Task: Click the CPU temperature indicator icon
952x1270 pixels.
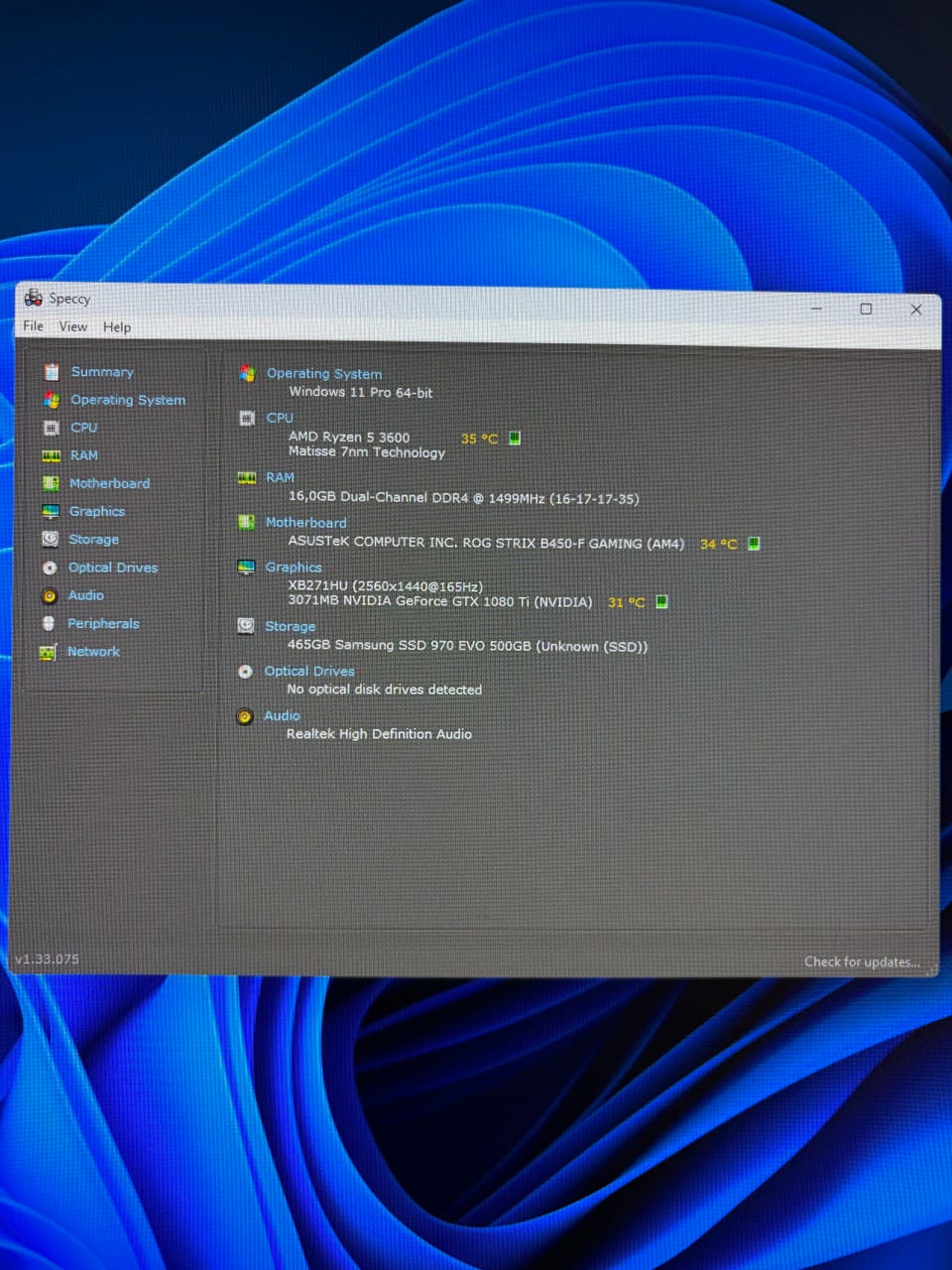Action: (515, 438)
